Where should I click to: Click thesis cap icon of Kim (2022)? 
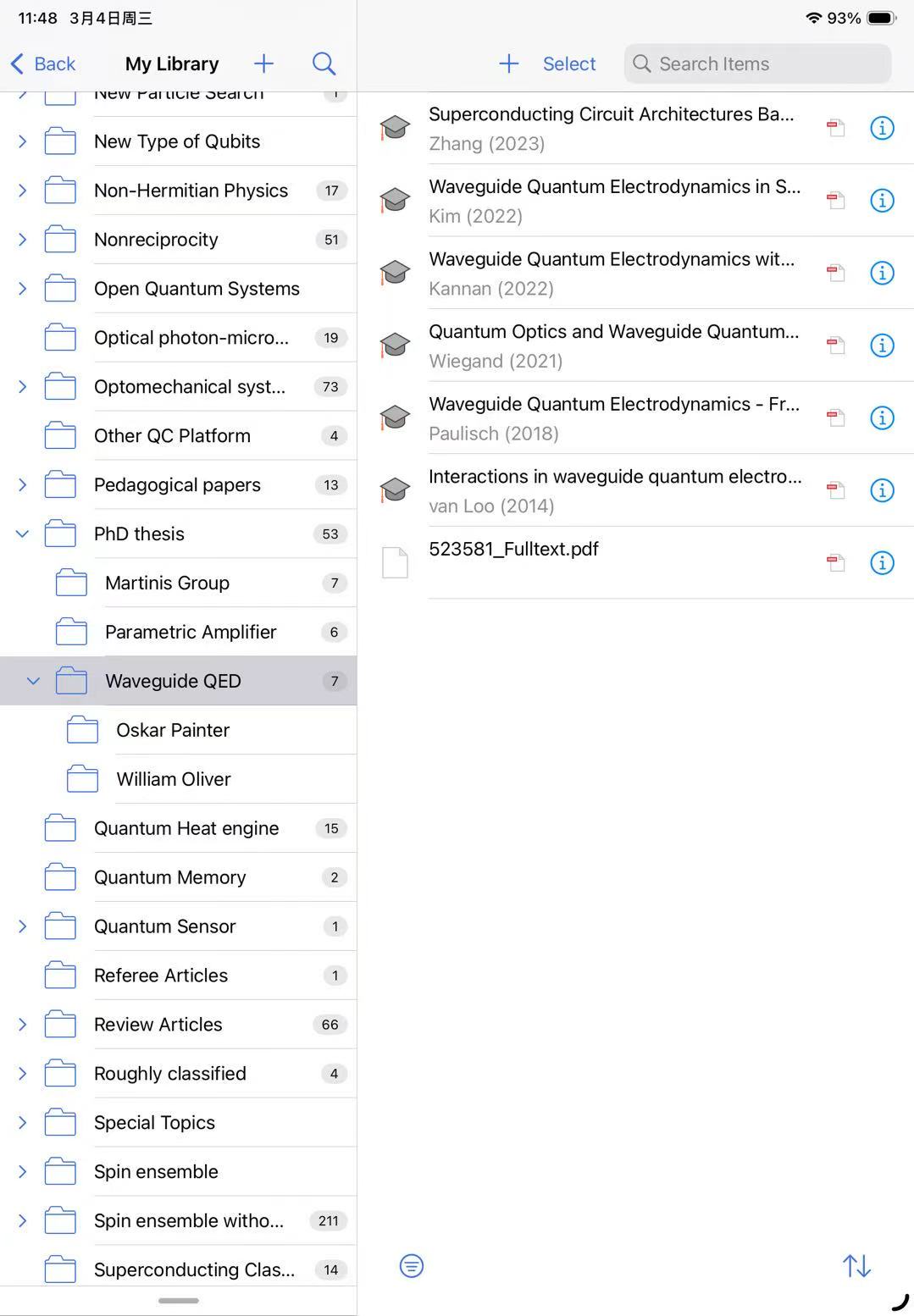(x=395, y=201)
